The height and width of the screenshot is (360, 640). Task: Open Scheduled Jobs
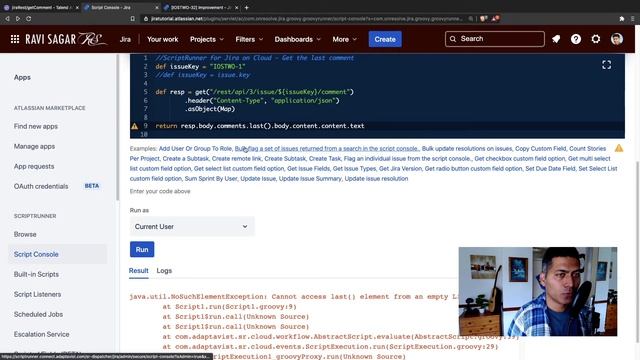[x=38, y=314]
